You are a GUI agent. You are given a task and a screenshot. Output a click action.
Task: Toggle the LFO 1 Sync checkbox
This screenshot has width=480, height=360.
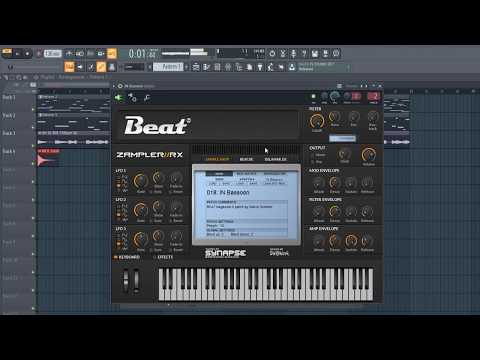point(156,192)
